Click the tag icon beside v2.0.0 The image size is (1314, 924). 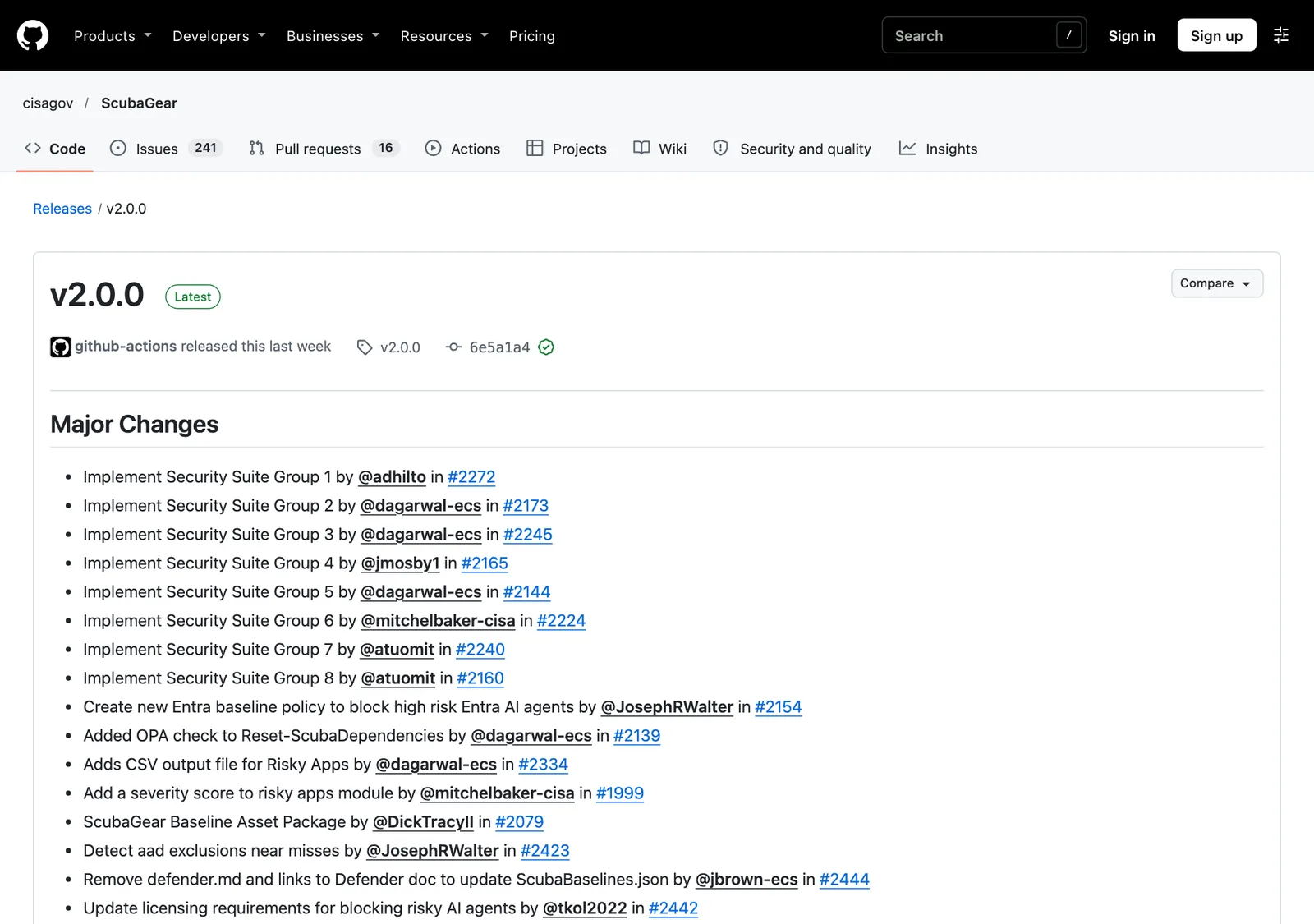(365, 347)
